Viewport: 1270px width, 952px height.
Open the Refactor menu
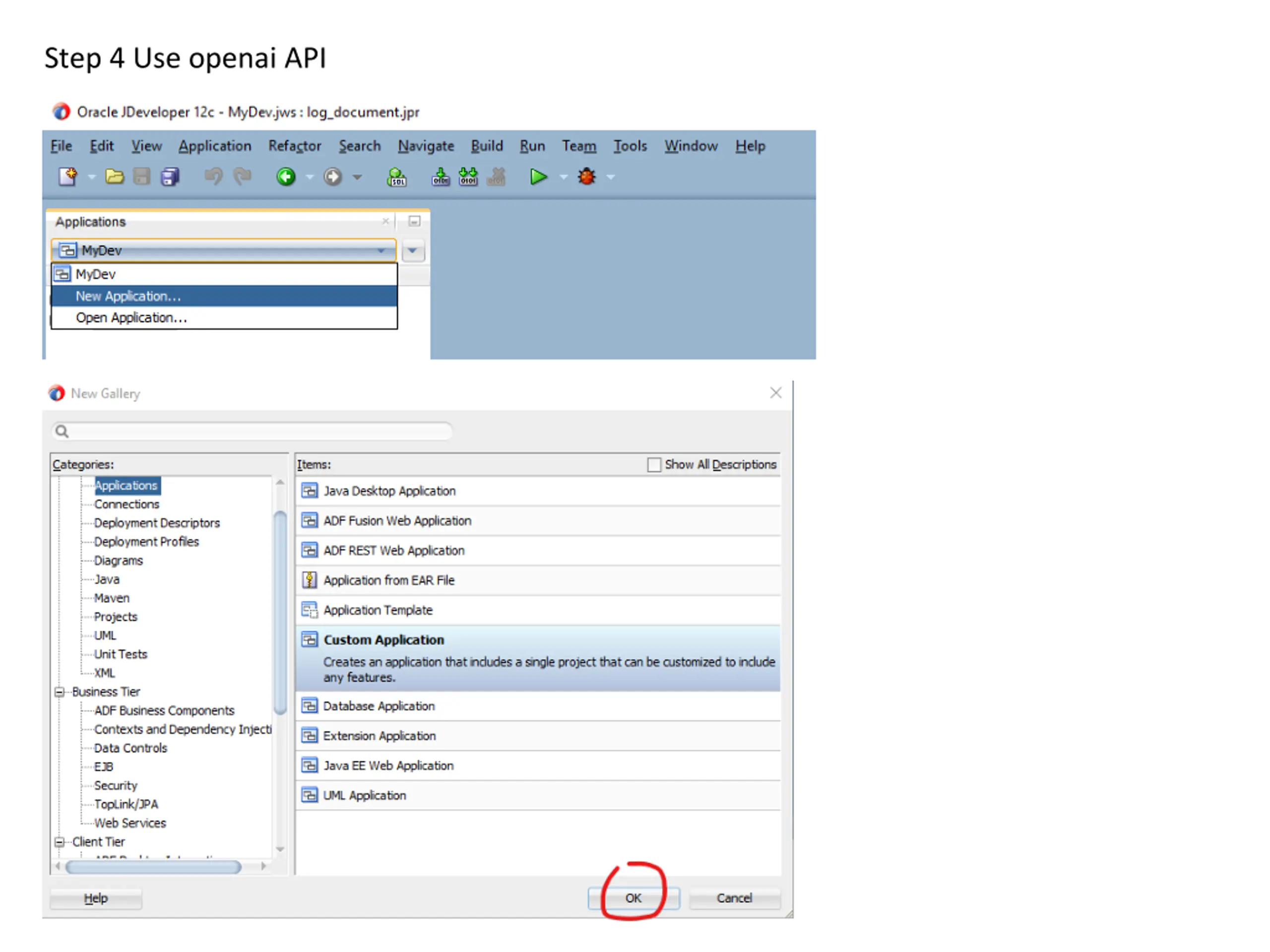point(294,146)
